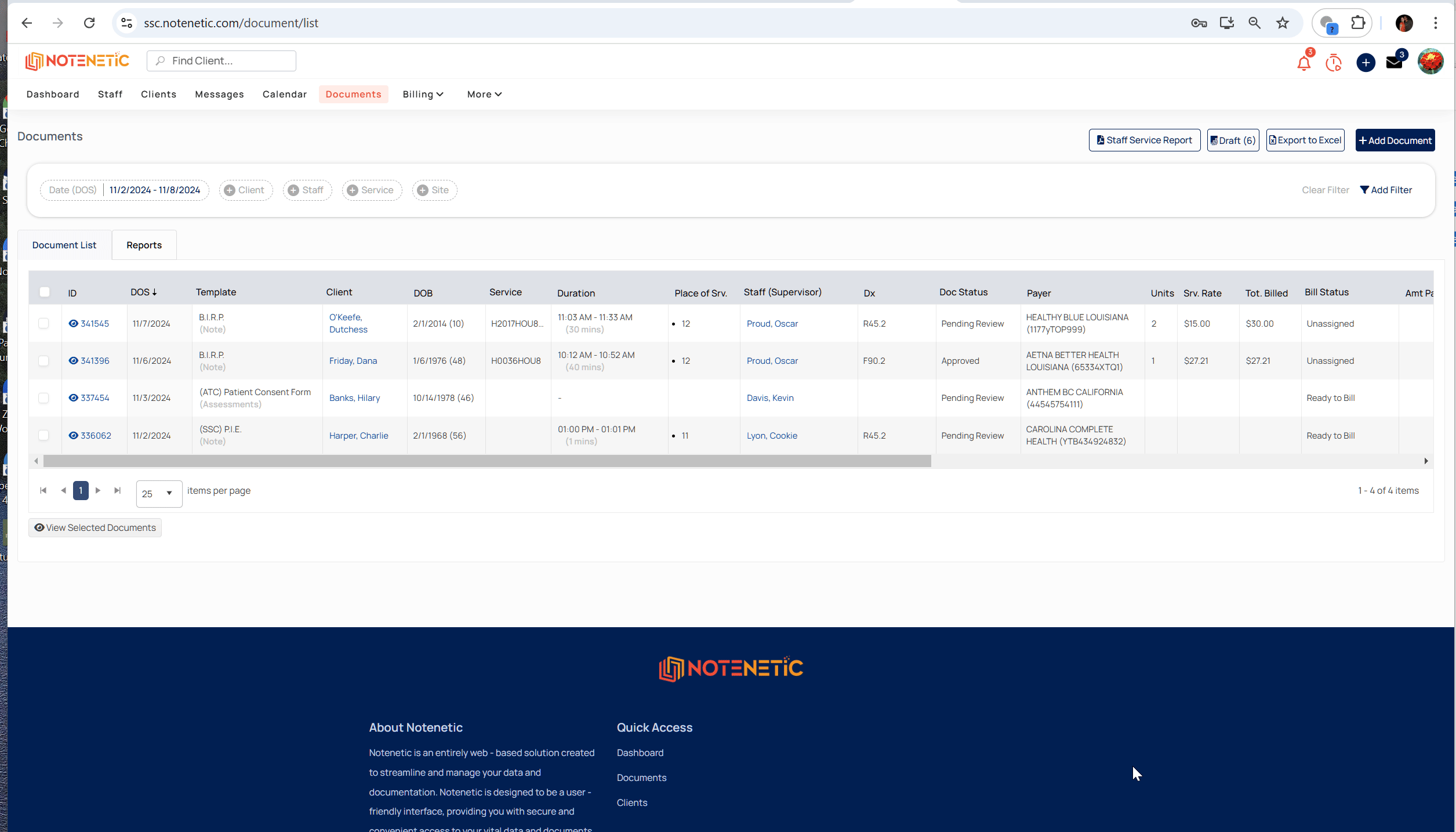Add a Staff filter chip

pyautogui.click(x=307, y=190)
